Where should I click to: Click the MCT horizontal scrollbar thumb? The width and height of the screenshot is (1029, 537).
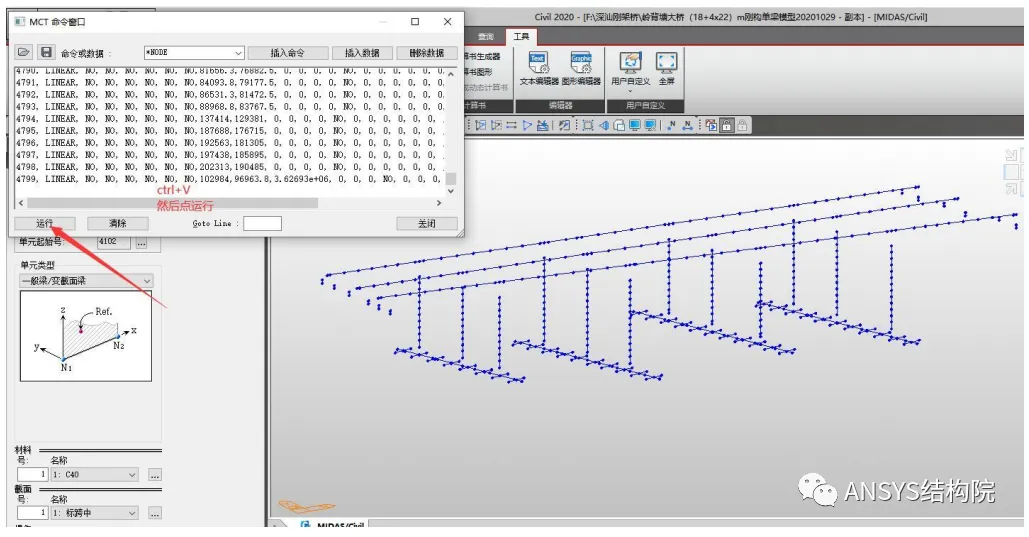(172, 203)
